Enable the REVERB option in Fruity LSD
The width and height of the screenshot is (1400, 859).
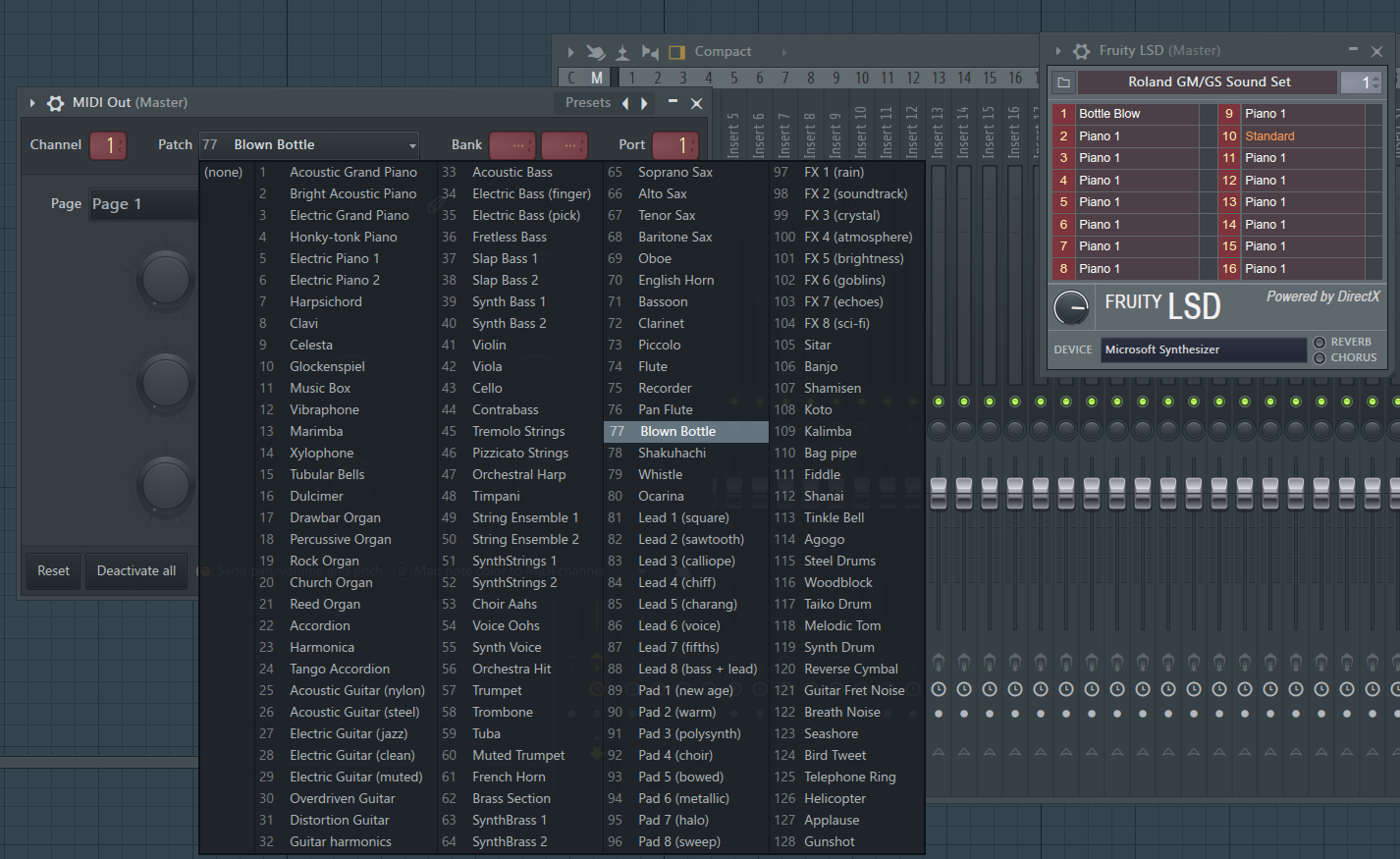tap(1319, 343)
